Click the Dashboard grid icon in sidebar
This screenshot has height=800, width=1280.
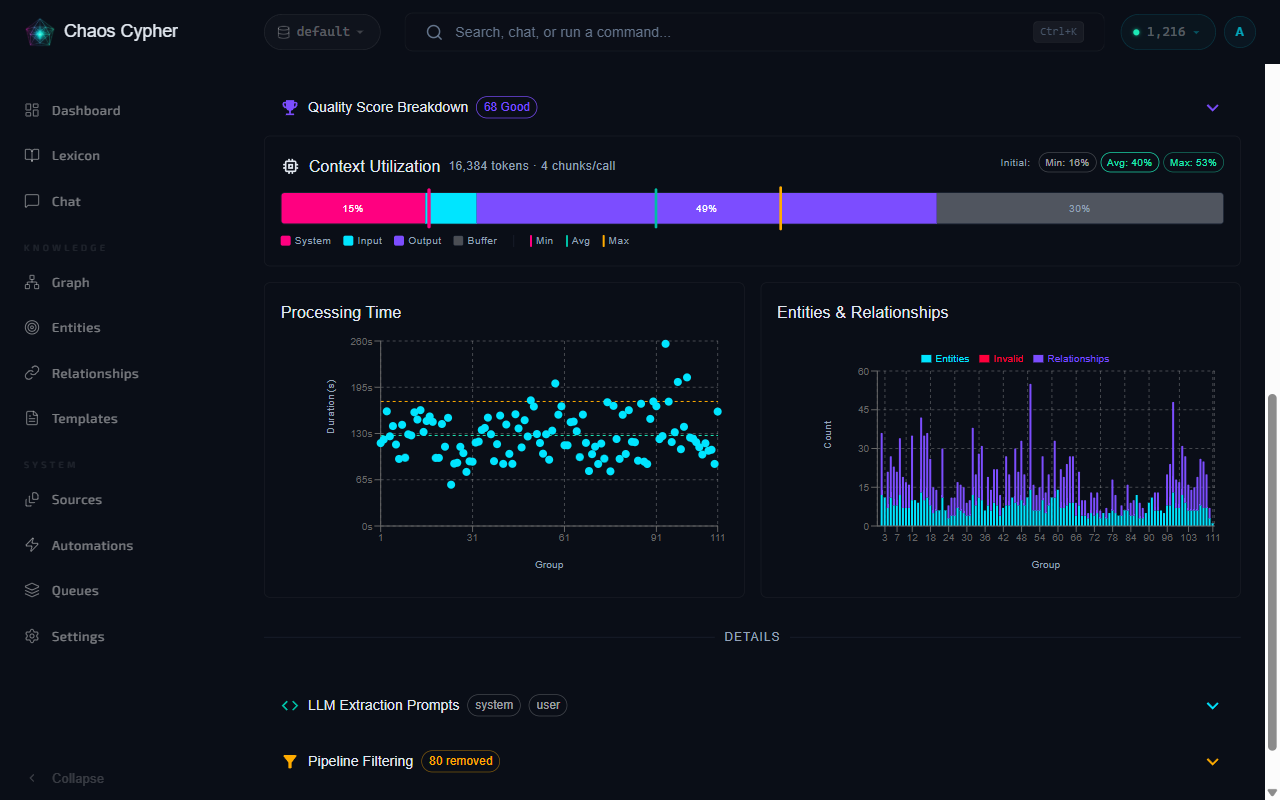coord(32,110)
